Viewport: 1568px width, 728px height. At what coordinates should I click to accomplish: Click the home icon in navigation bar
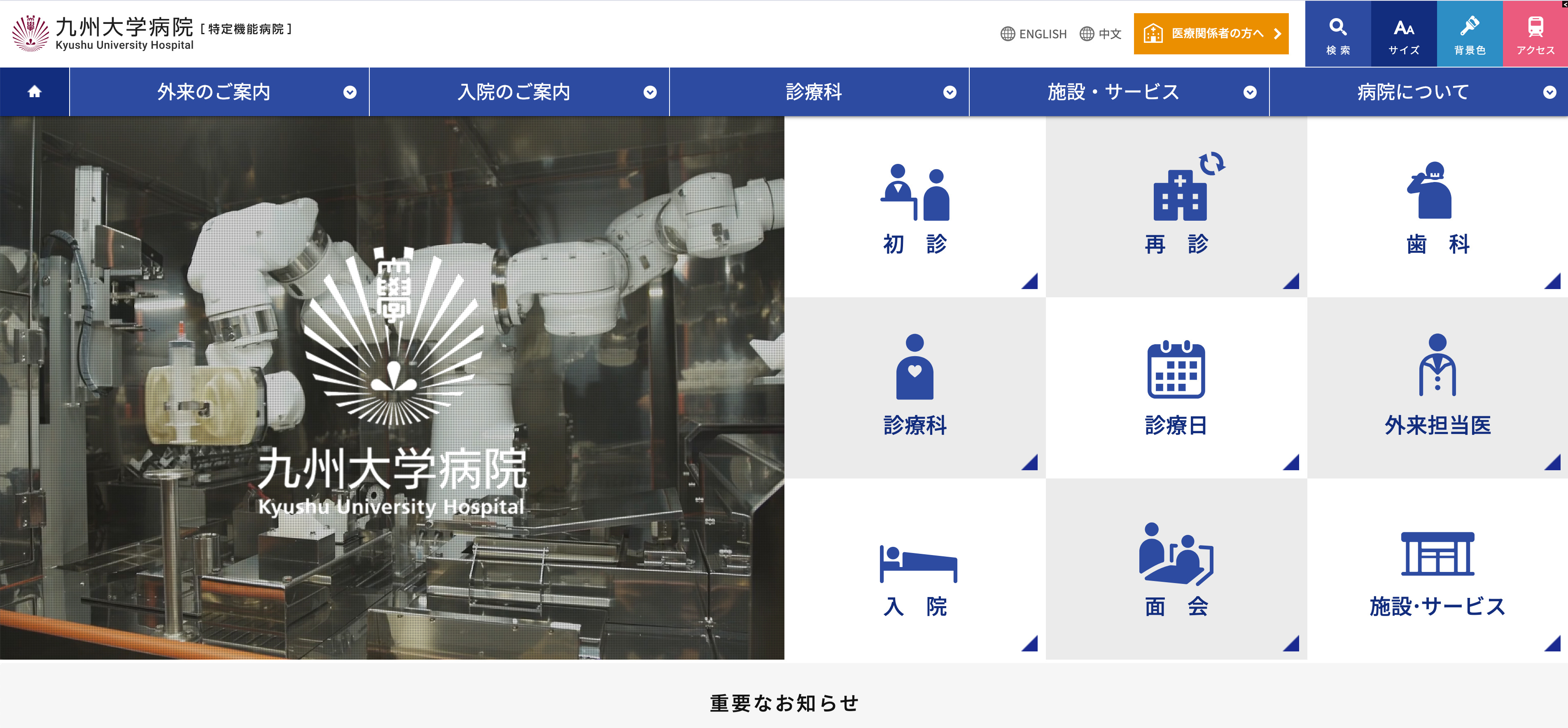[34, 92]
